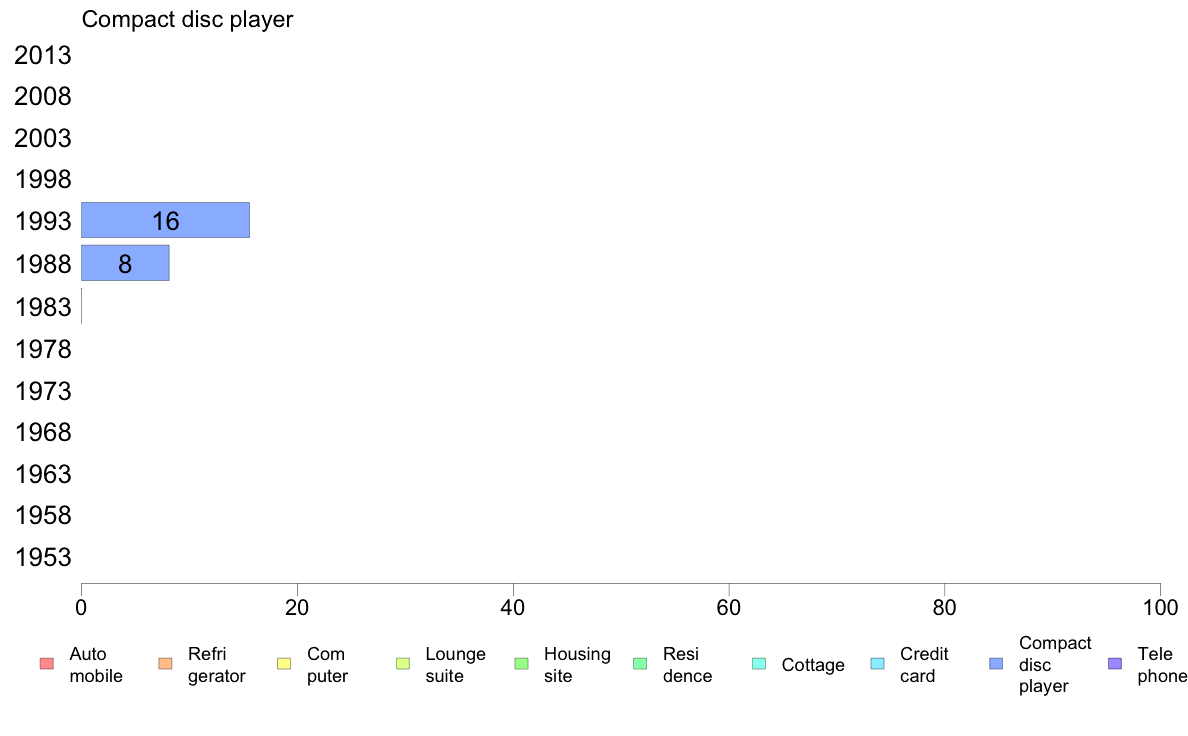The width and height of the screenshot is (1188, 736).
Task: Click the thin 1983 bar sliver
Action: tap(81, 306)
